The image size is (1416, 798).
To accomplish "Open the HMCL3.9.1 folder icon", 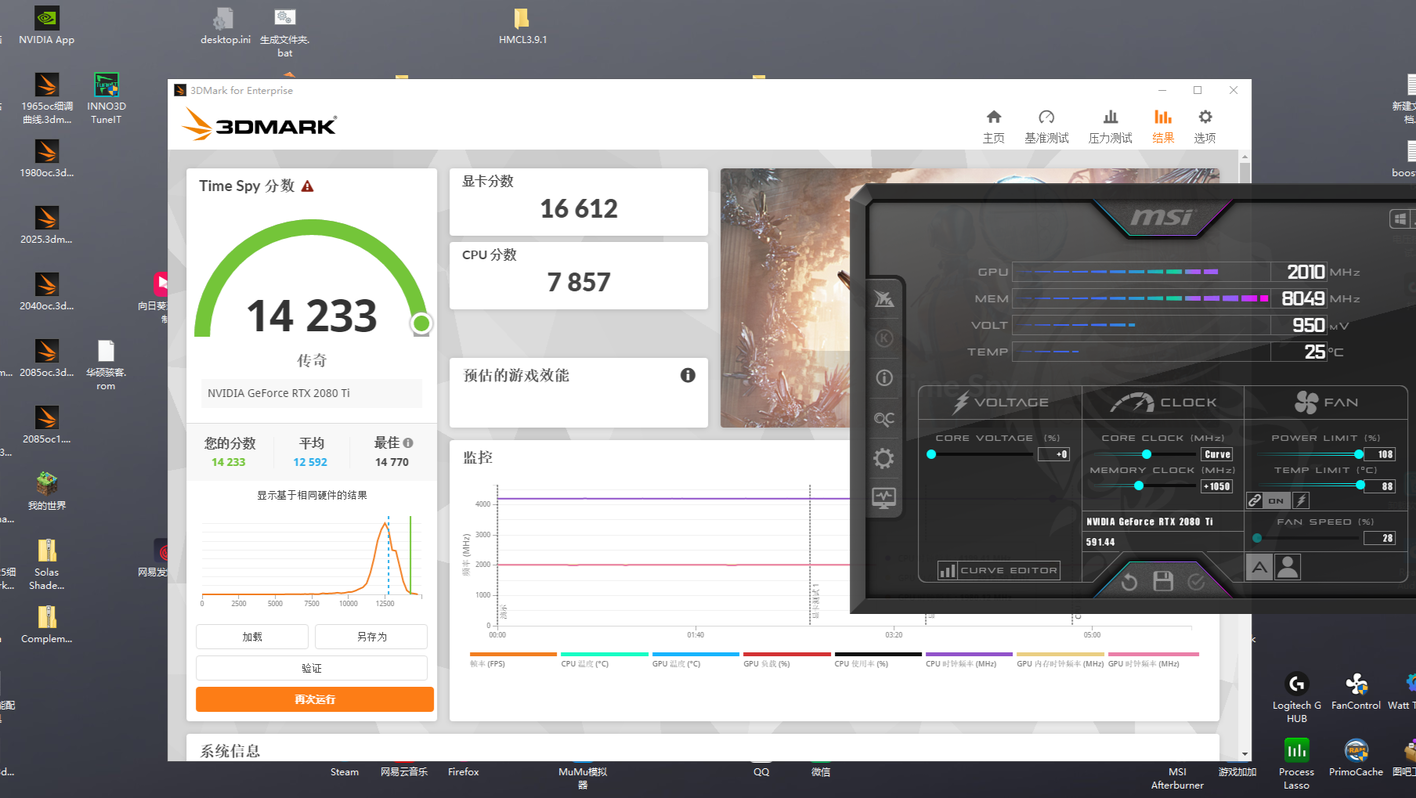I will point(522,25).
